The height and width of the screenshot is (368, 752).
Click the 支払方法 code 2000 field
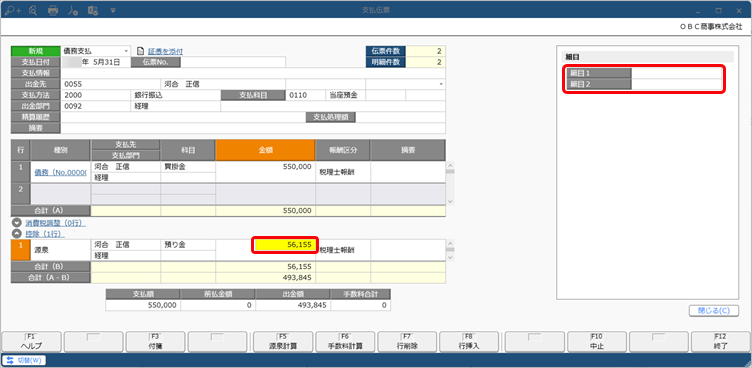click(95, 95)
